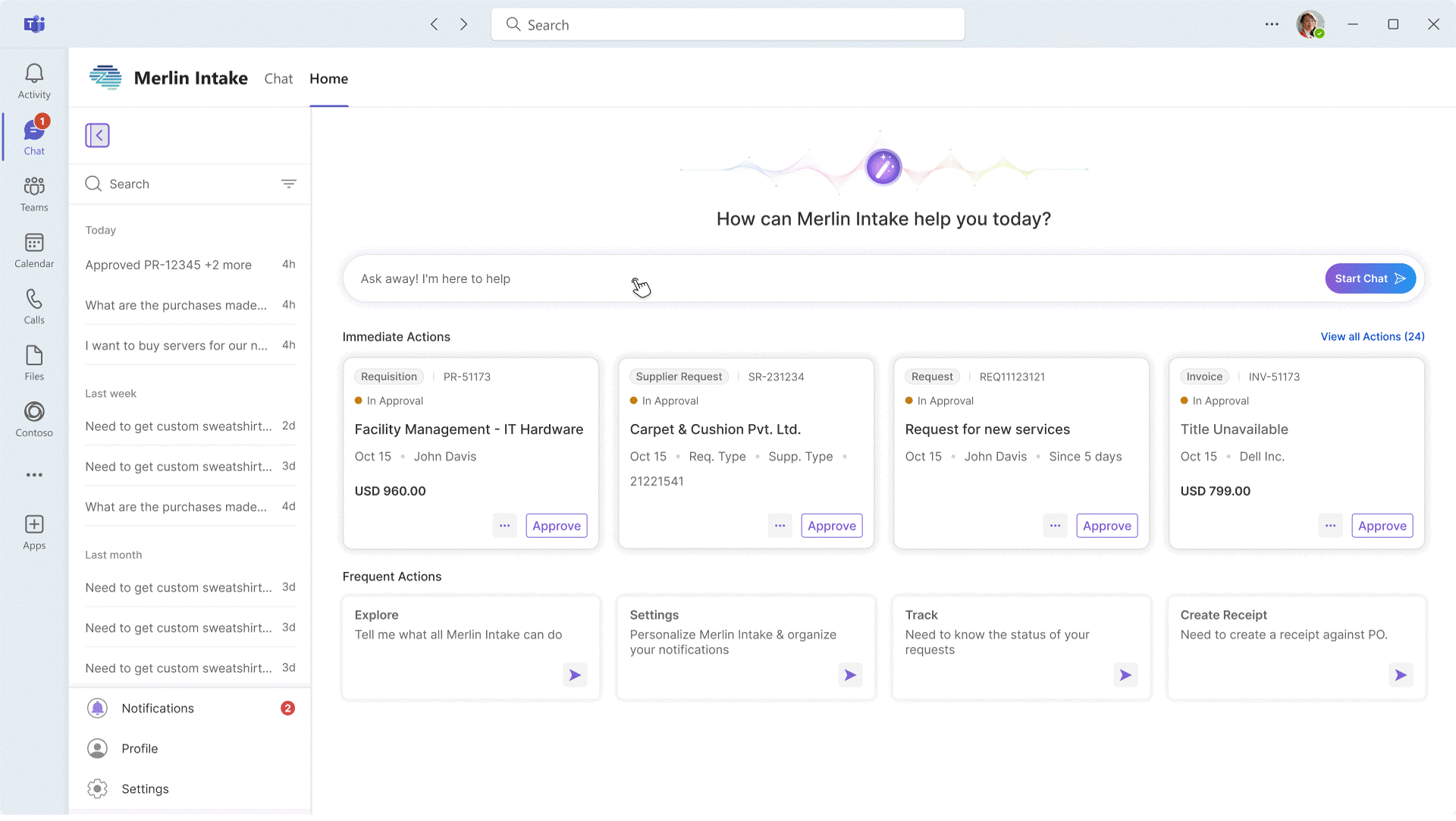Click the Start Chat button
Screen dimensions: 1456x821
(x=1370, y=278)
